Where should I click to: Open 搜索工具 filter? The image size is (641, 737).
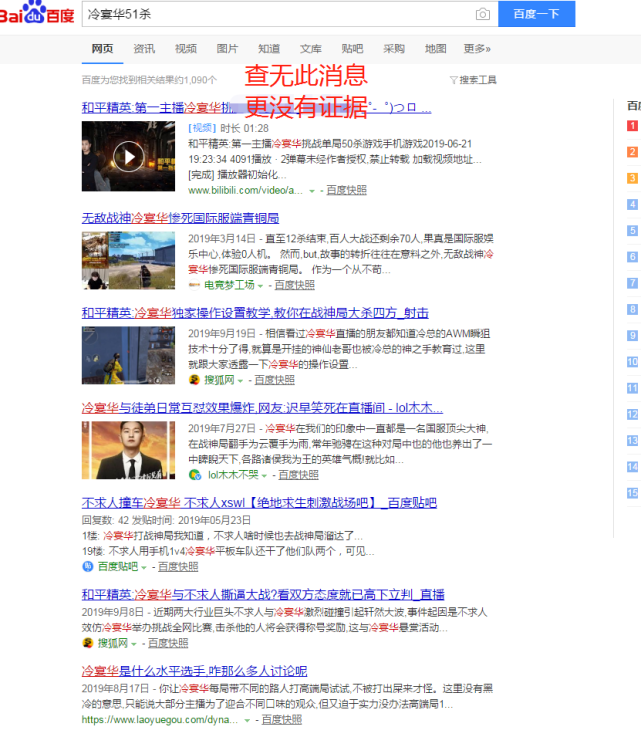tap(473, 80)
